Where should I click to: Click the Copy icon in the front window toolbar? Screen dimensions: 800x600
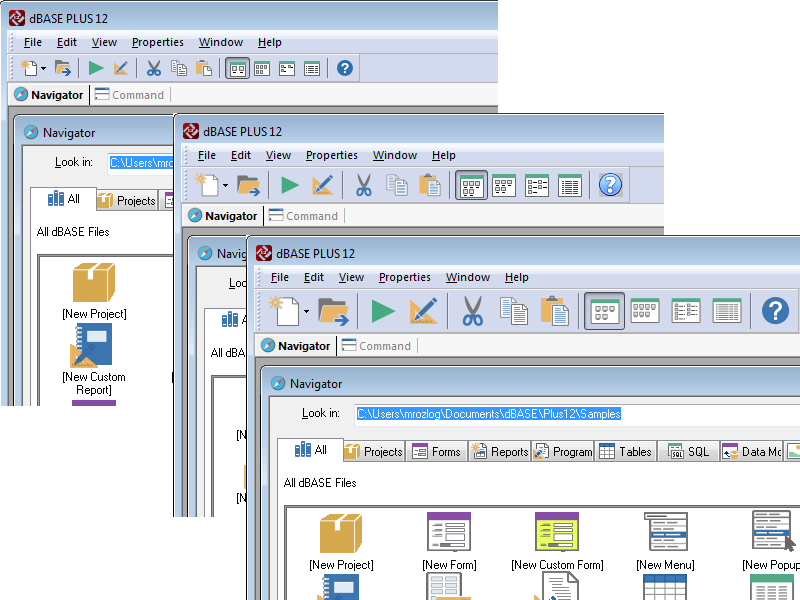point(514,311)
